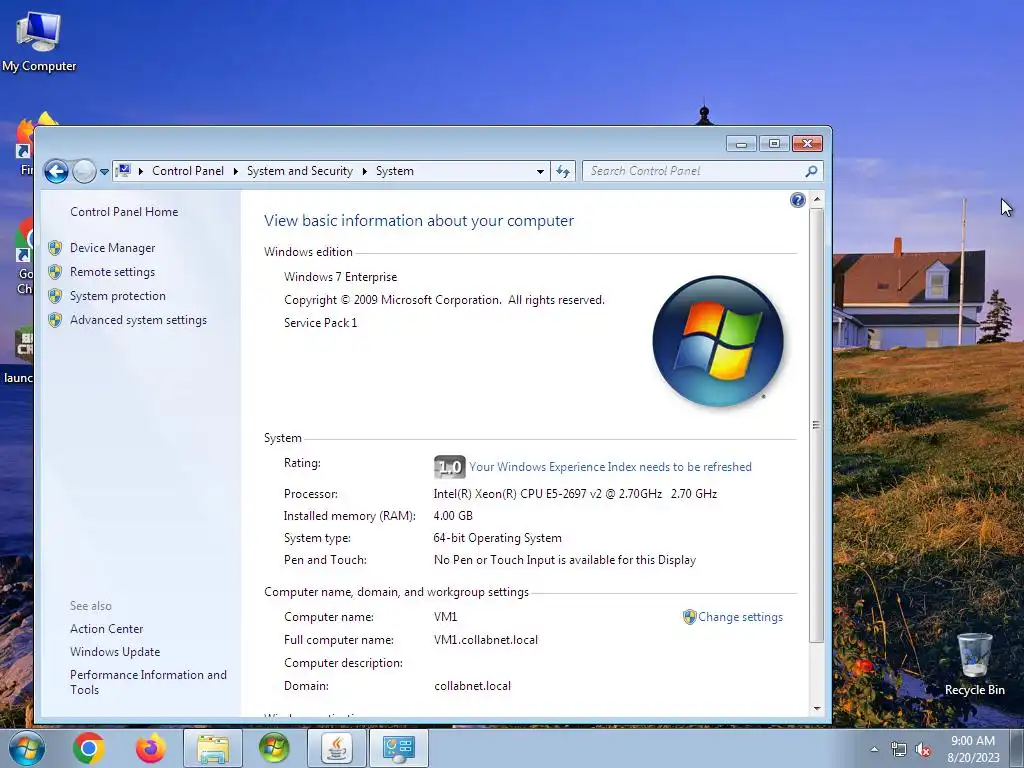Screen dimensions: 1024x768
Task: Click the shield icon beside System protection
Action: click(56, 296)
